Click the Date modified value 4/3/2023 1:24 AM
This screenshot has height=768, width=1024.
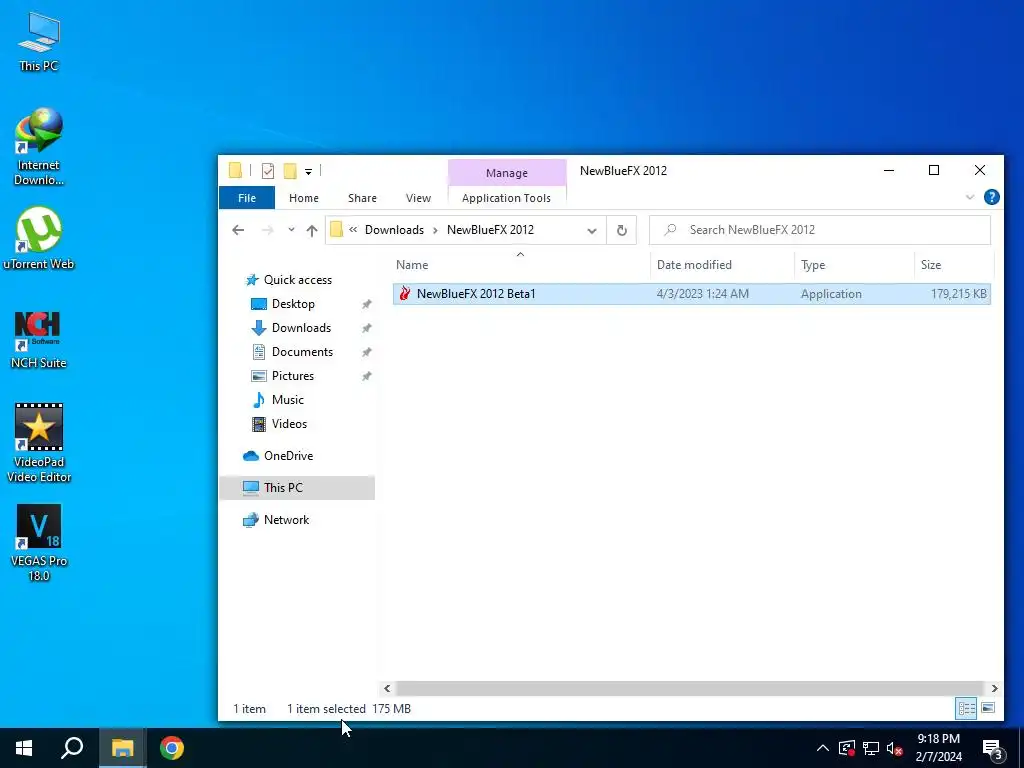point(703,294)
